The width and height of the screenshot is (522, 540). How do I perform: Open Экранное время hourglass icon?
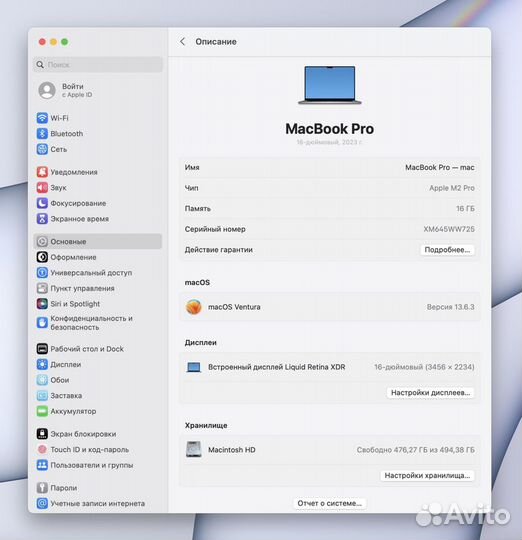(x=42, y=219)
